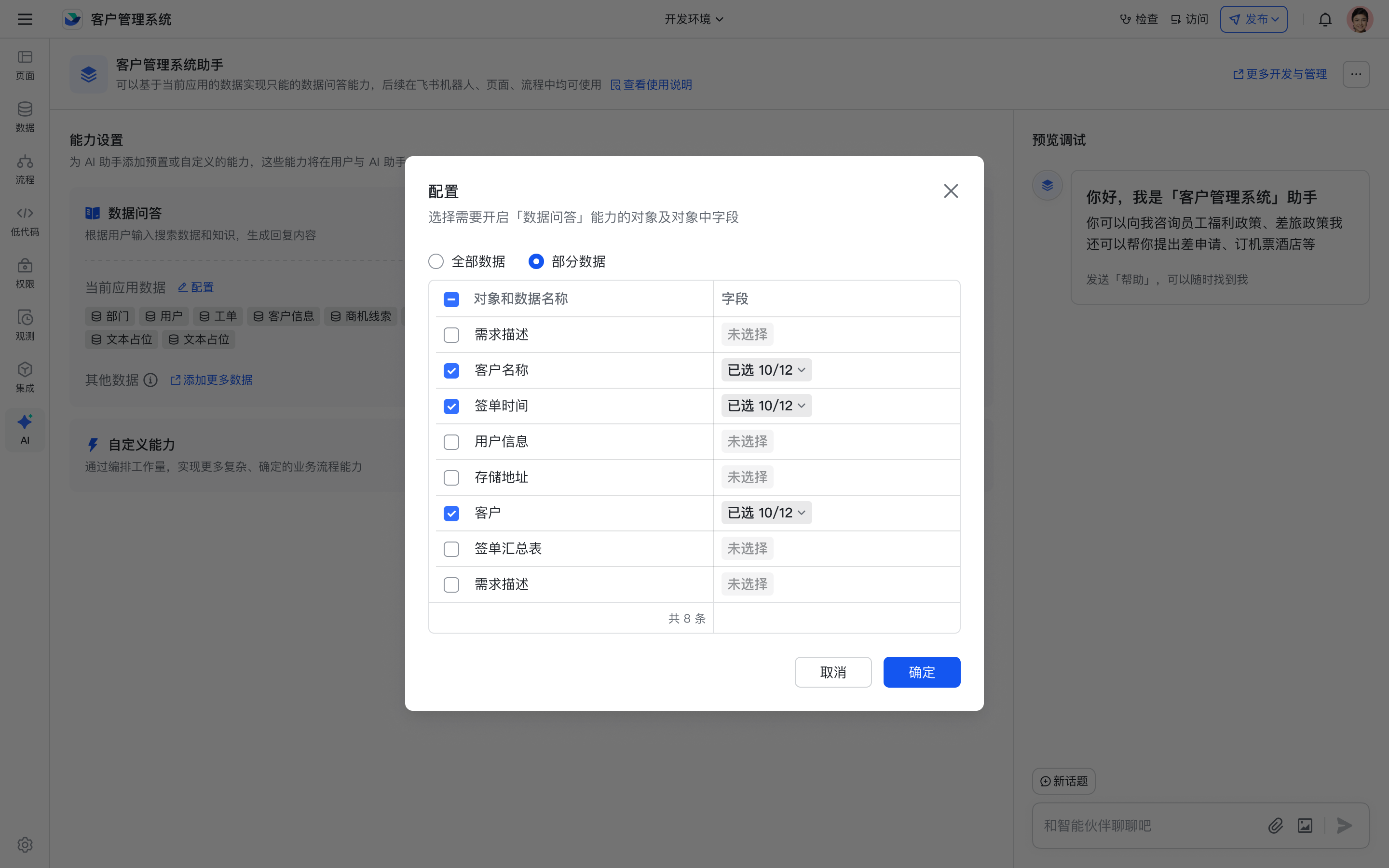This screenshot has height=868, width=1389.
Task: Open the hamburger menu icon
Action: tap(25, 19)
